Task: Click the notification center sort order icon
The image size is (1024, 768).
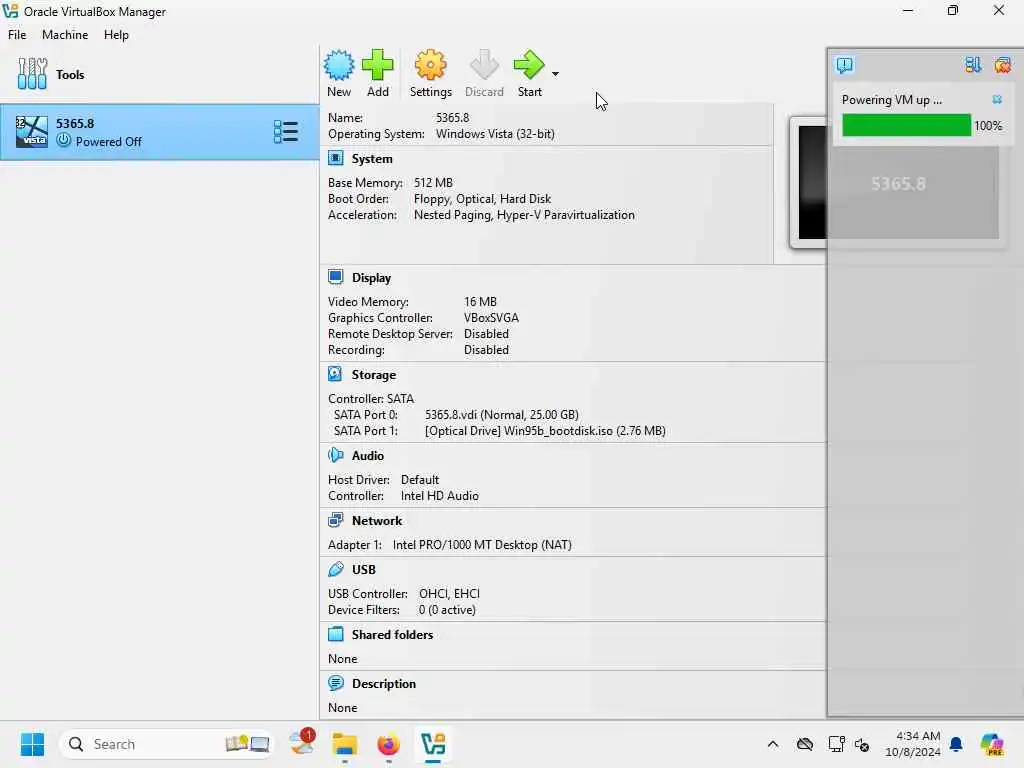Action: tap(973, 65)
